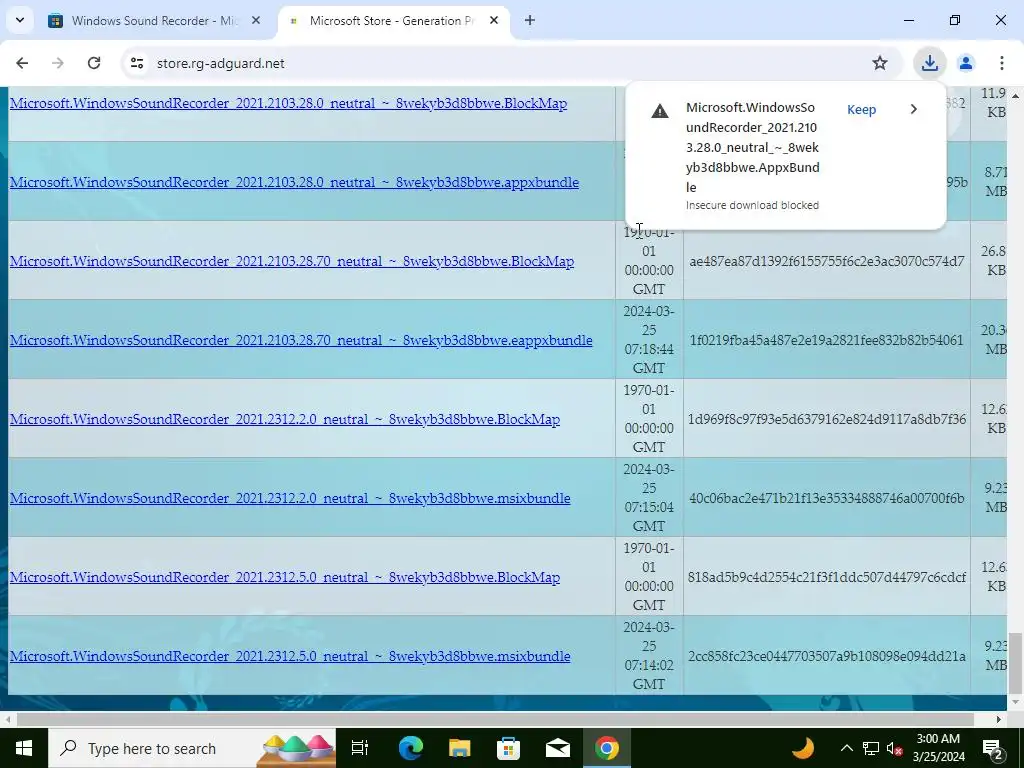Select hash 2cc858fc23ce0447703507a9b108098e094dd21a
Image resolution: width=1024 pixels, height=768 pixels.
pyautogui.click(x=827, y=656)
